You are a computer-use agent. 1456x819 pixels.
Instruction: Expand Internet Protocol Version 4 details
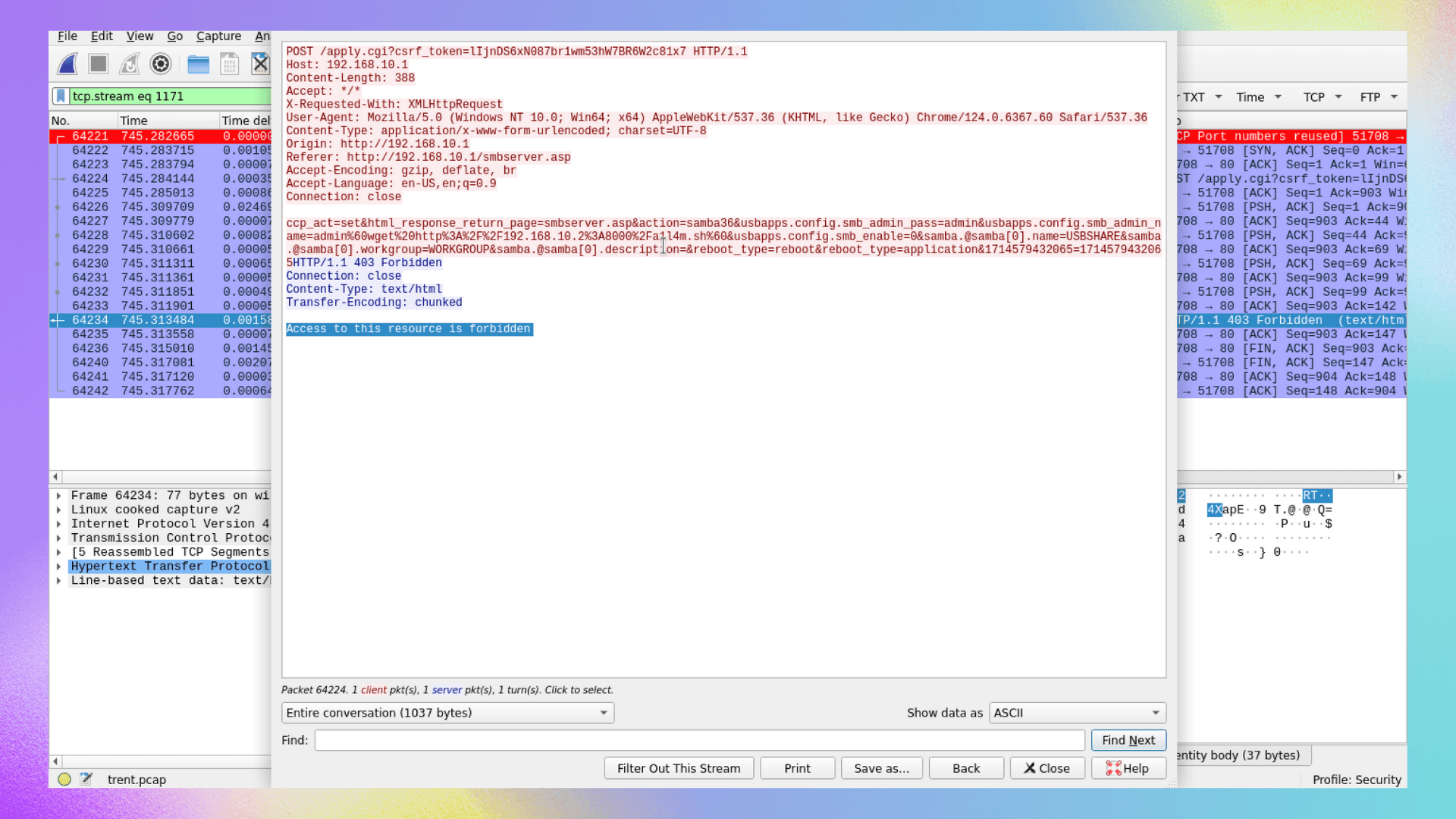click(58, 523)
